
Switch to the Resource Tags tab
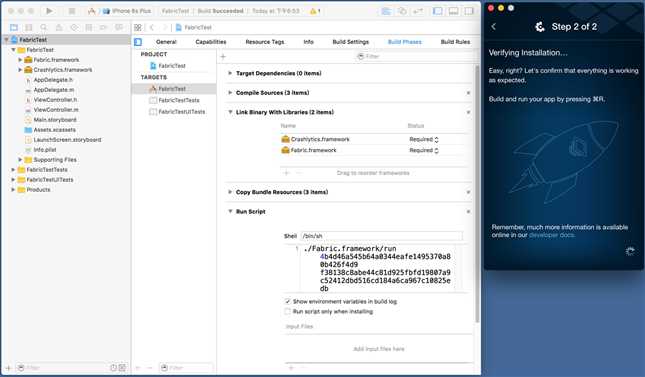click(264, 42)
